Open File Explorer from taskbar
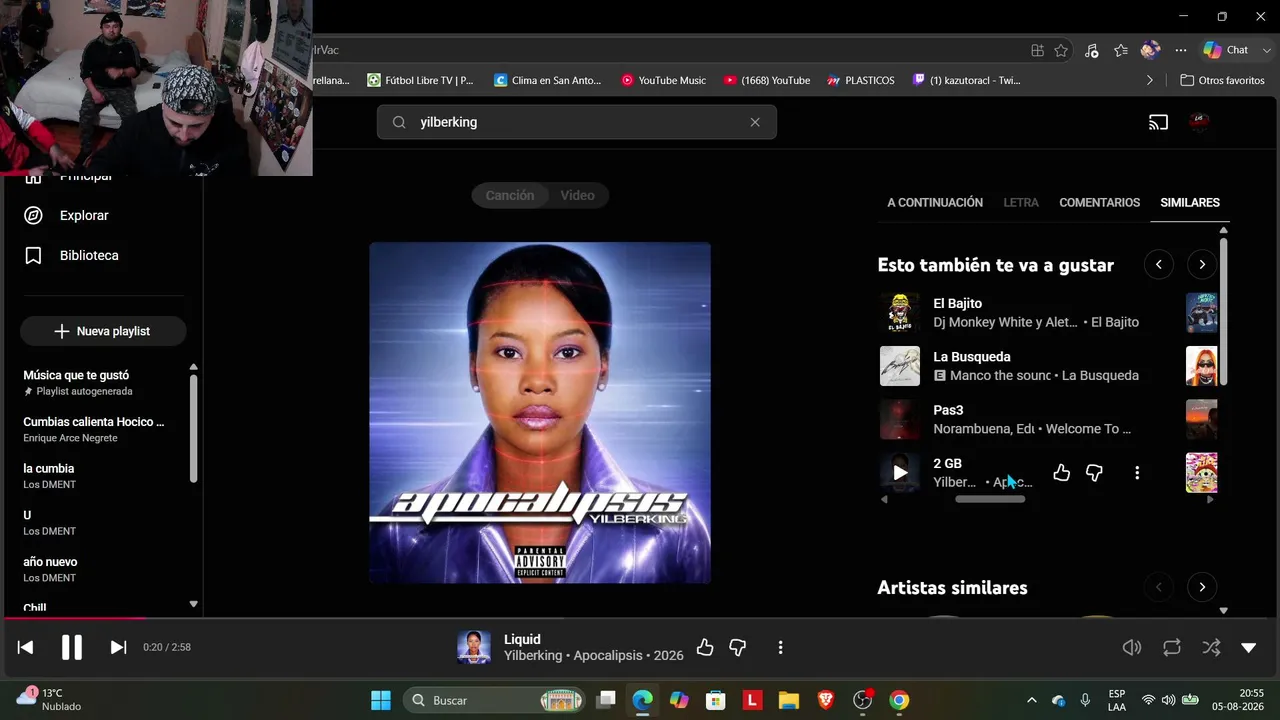Screen dimensions: 1280x720 [x=789, y=700]
